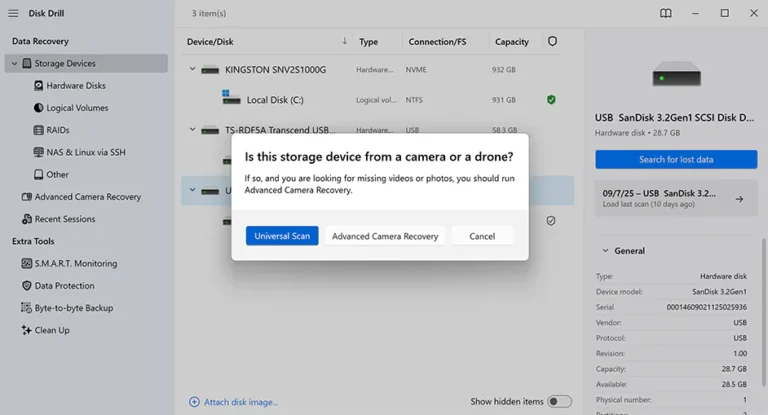The image size is (768, 415).
Task: Click the RAIDs icon
Action: pyautogui.click(x=38, y=130)
